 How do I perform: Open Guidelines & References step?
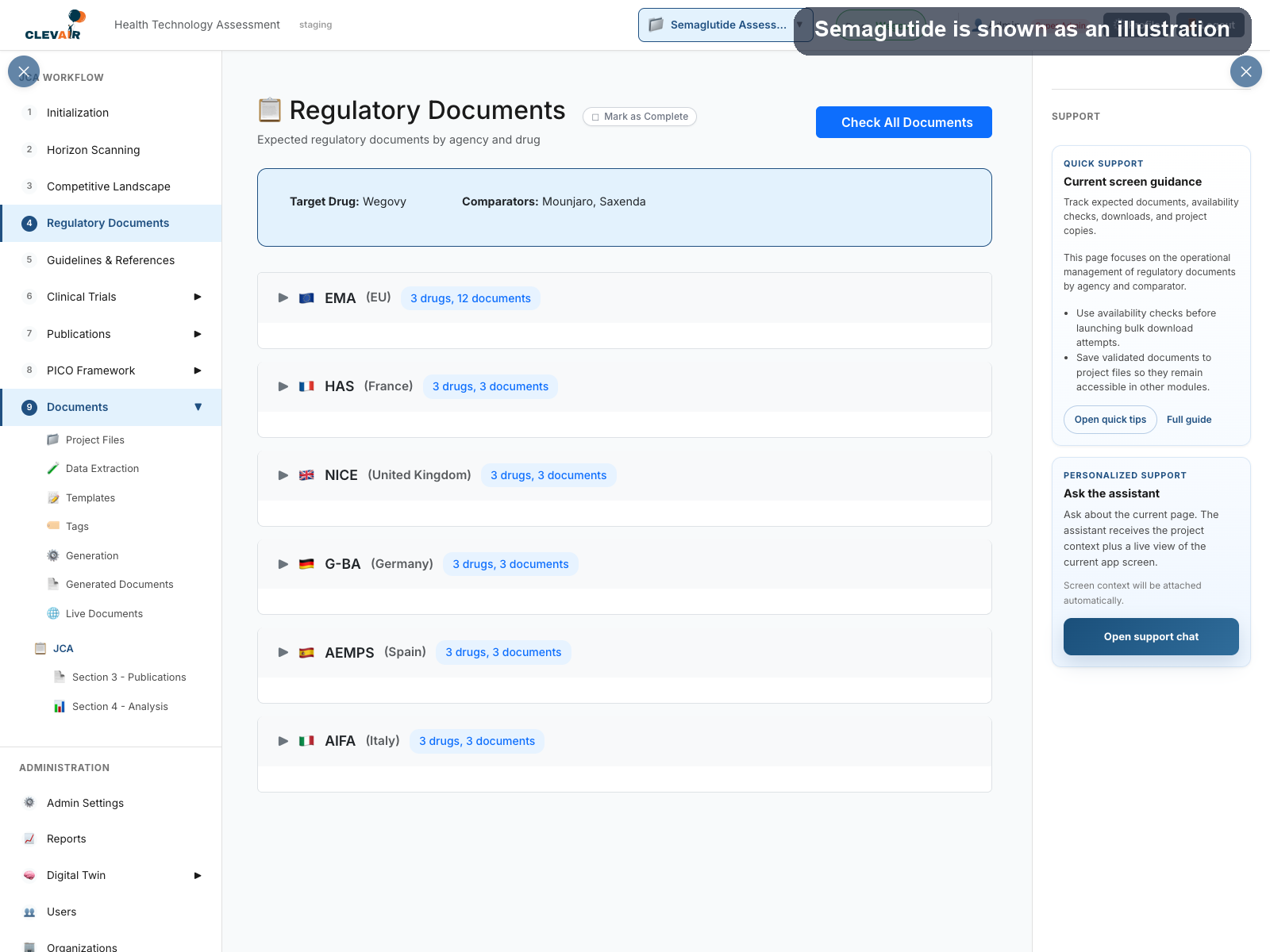pyautogui.click(x=111, y=260)
